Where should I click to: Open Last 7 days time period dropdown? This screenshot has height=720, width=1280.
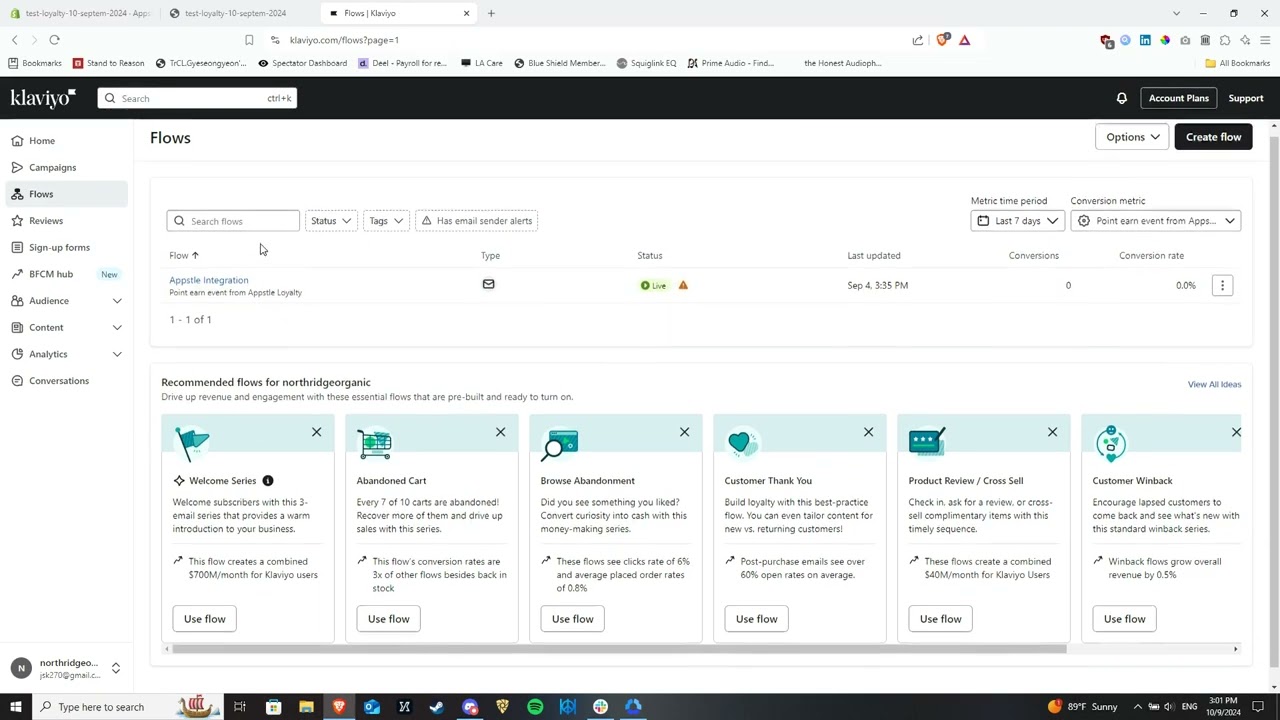(1017, 221)
